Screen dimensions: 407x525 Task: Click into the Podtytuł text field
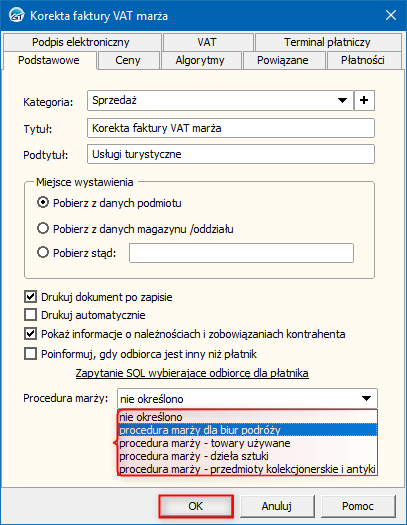tap(231, 154)
